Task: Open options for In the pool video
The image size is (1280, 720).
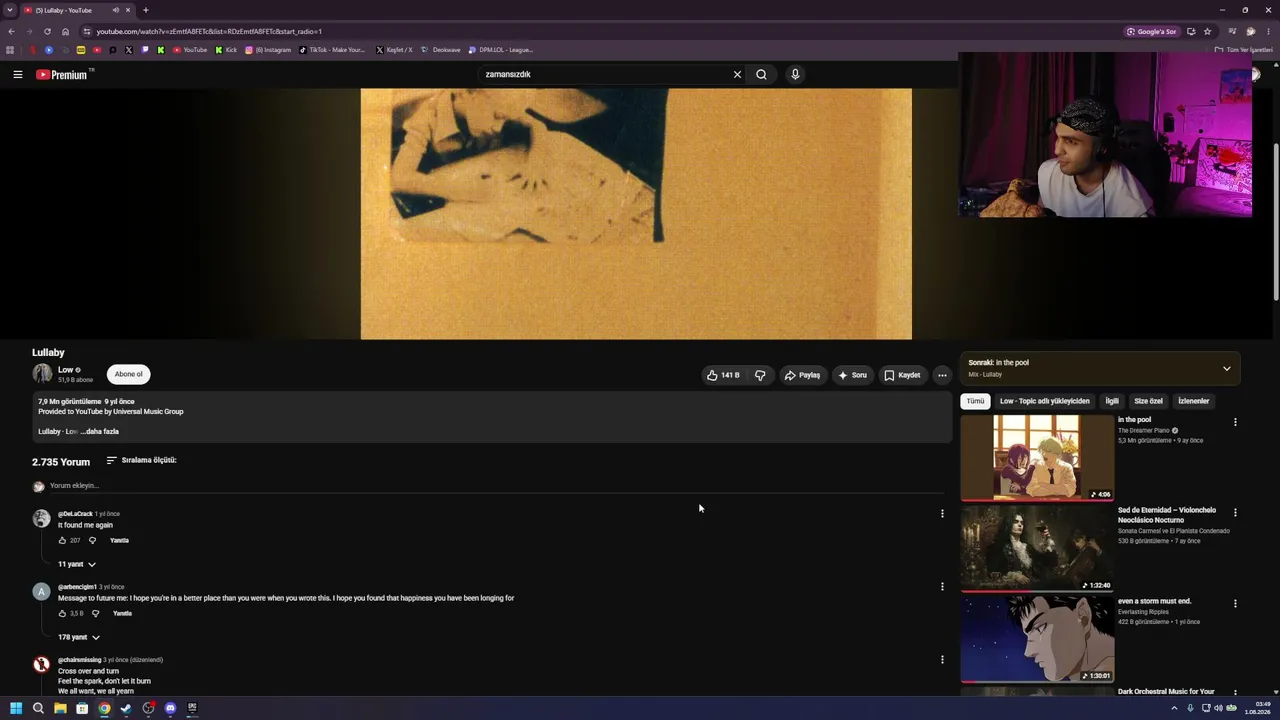Action: (x=1235, y=422)
